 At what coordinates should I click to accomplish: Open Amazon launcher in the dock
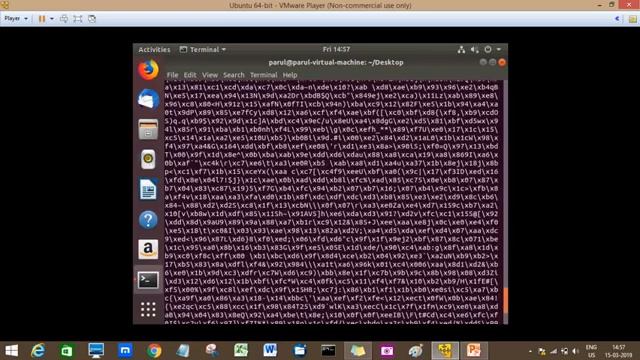(x=148, y=249)
